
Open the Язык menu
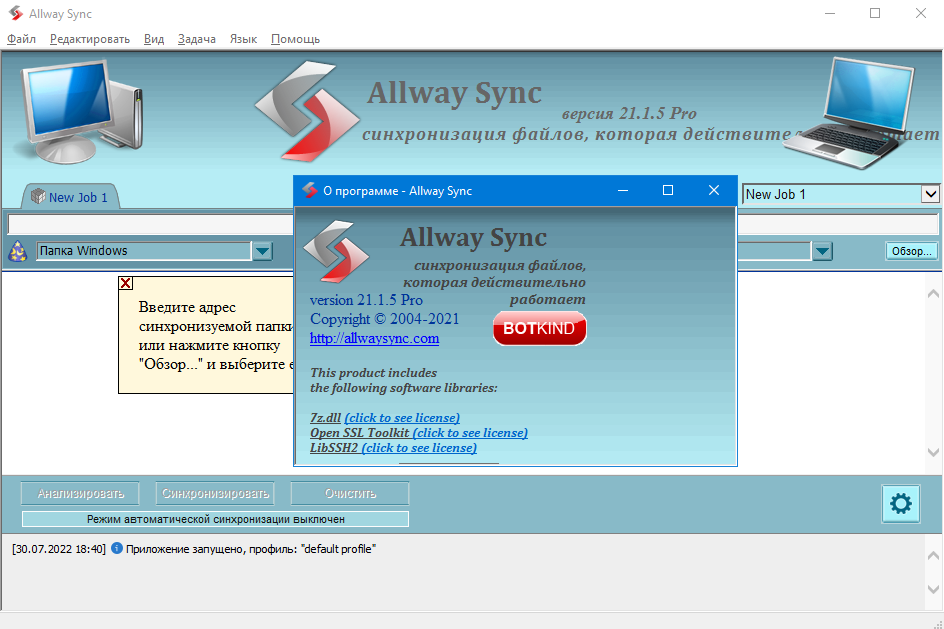click(243, 39)
